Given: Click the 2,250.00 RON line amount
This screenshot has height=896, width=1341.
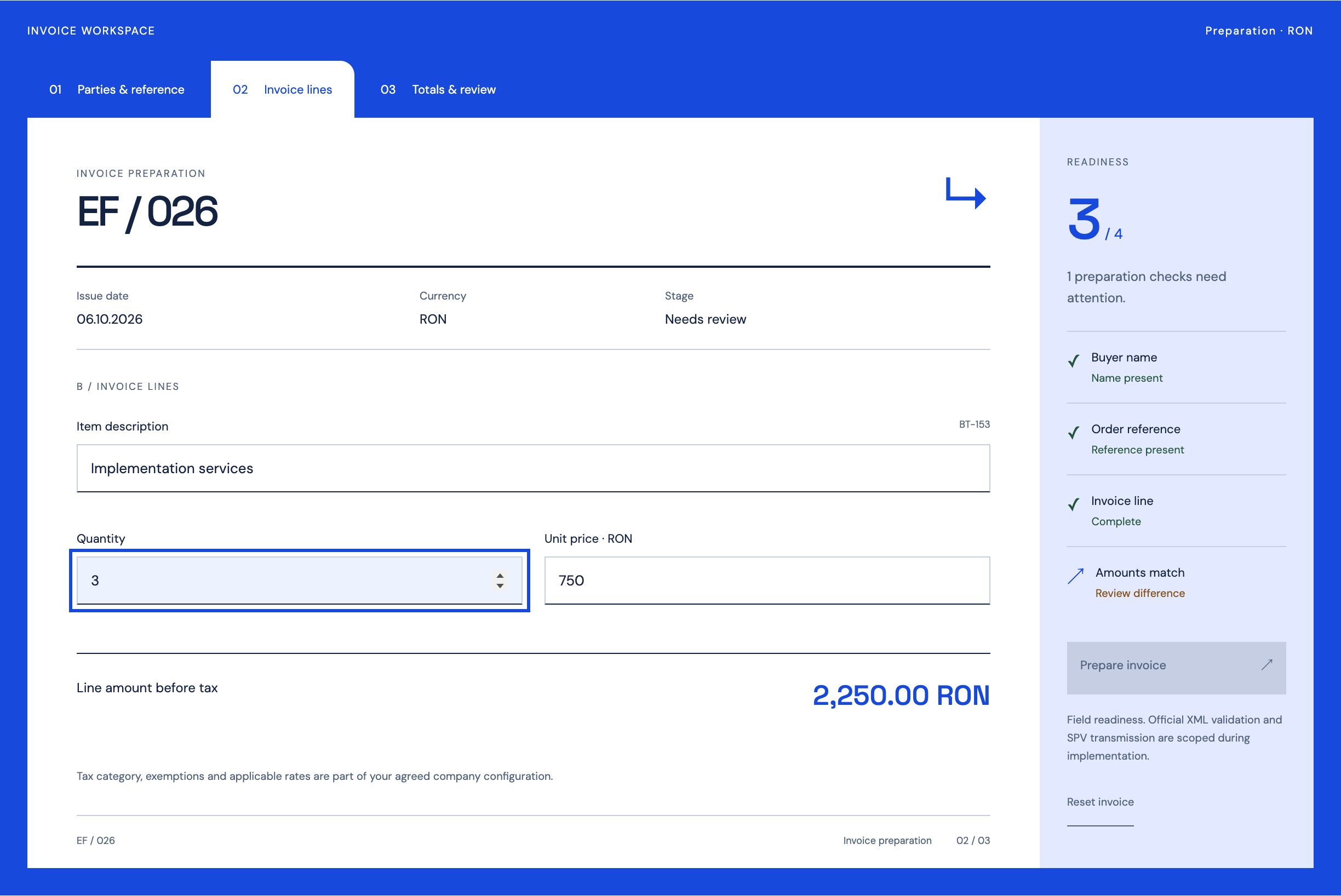Looking at the screenshot, I should (901, 696).
